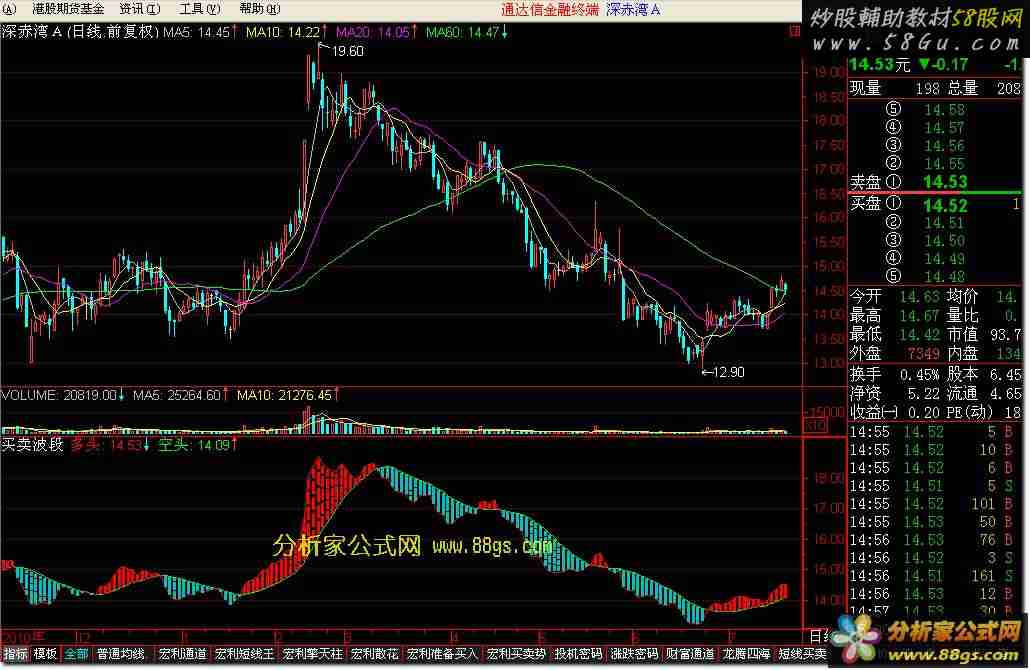Select the 普通均线 indicator tab
The height and width of the screenshot is (670, 1030).
(121, 654)
